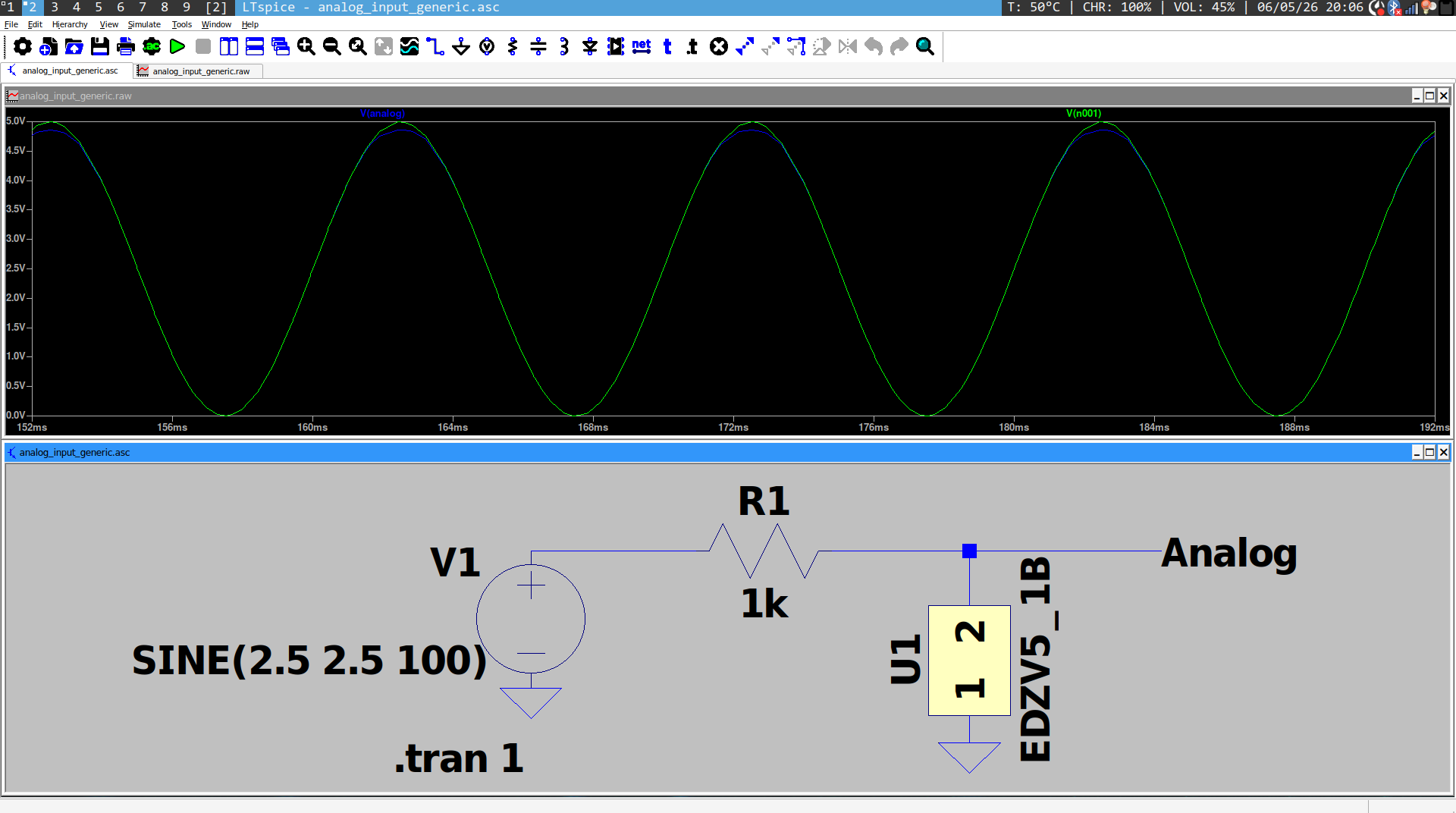Place a diode component
Image resolution: width=1456 pixels, height=813 pixels.
click(x=590, y=46)
